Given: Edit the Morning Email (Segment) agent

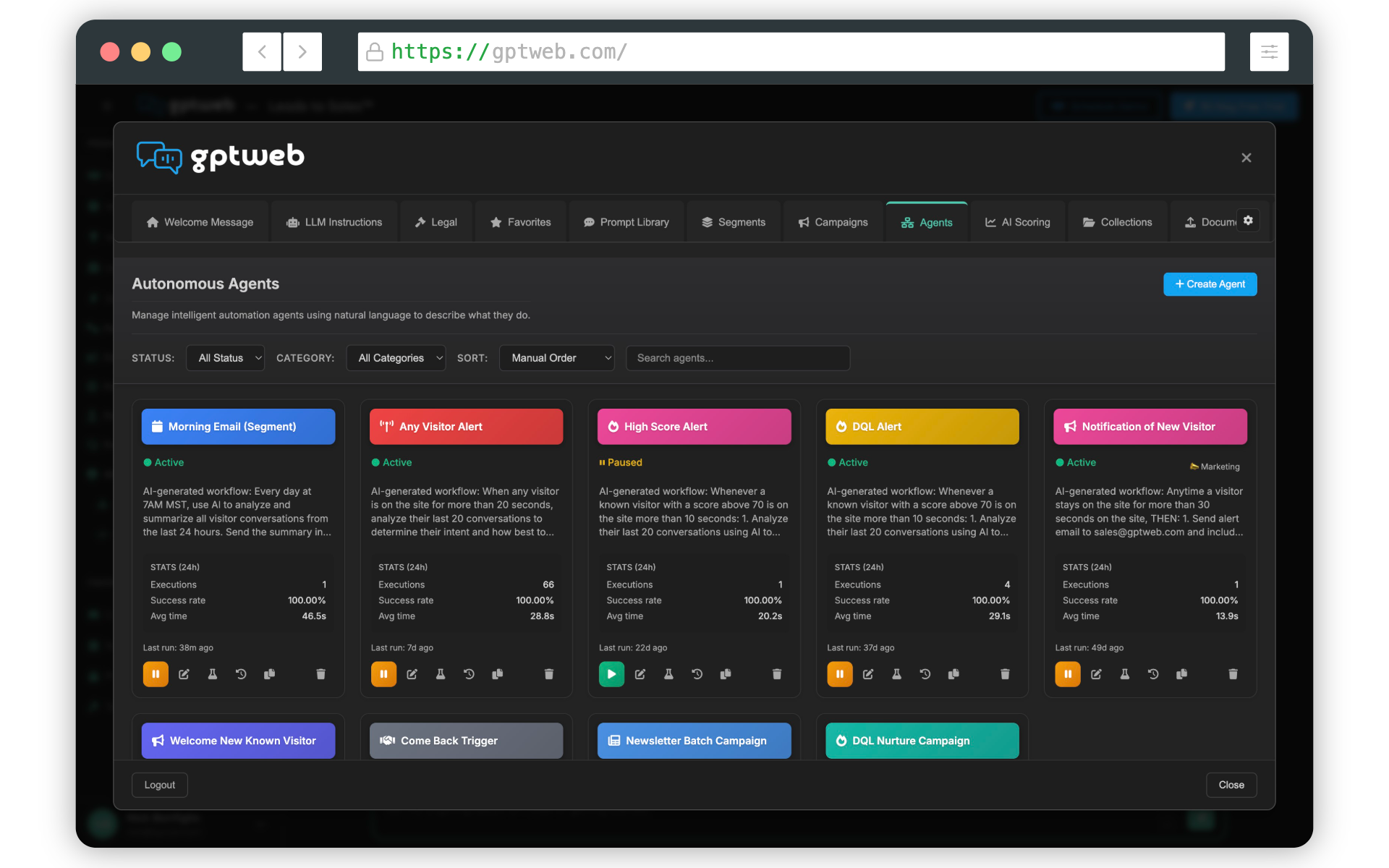Looking at the screenshot, I should pos(184,674).
